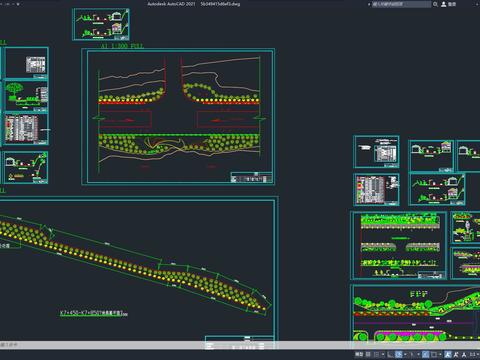This screenshot has height=360, width=480.
Task: Toggle the drawing grid display icon
Action: 368,354
